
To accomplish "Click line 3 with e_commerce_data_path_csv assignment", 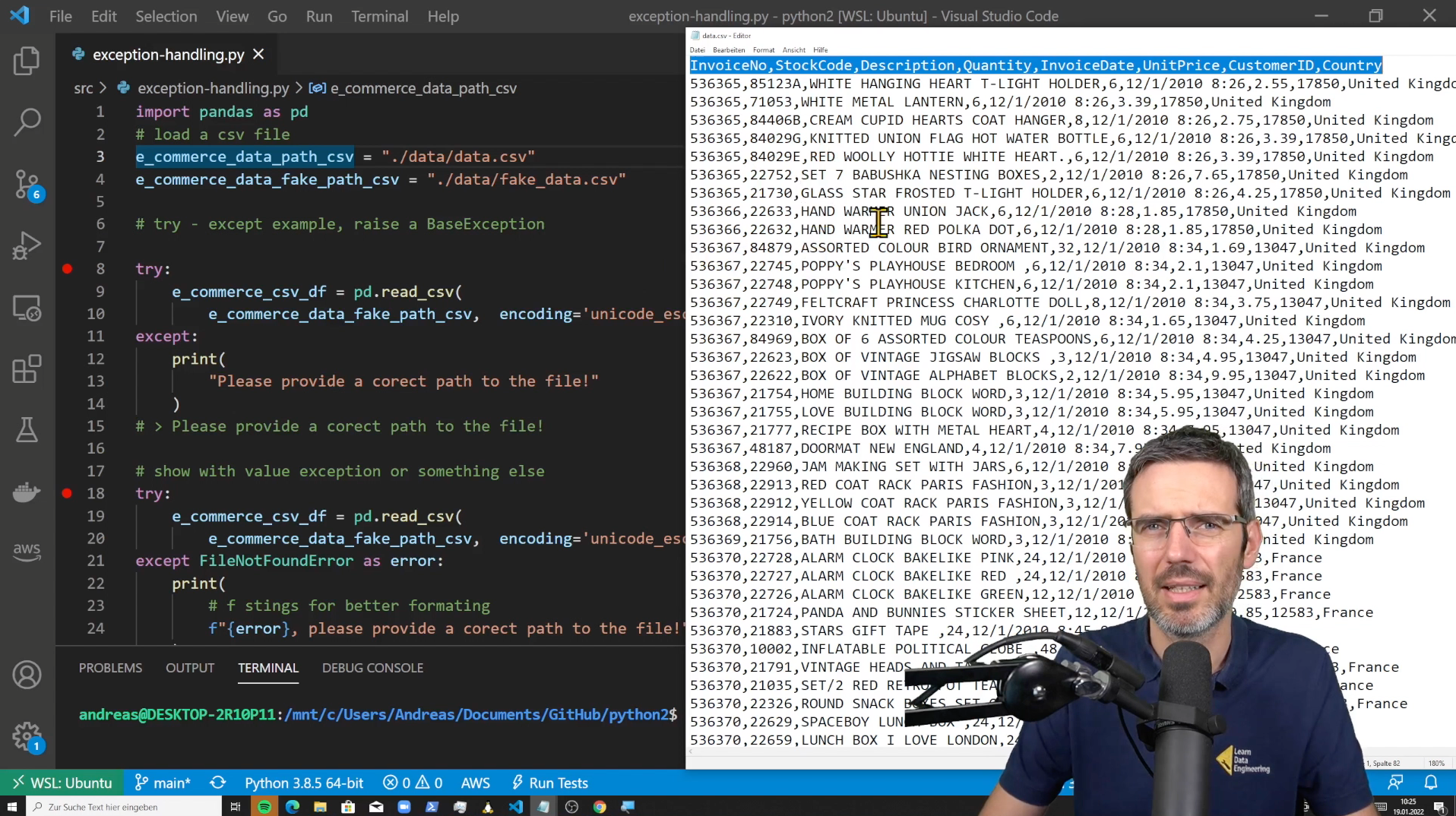I will (335, 157).
